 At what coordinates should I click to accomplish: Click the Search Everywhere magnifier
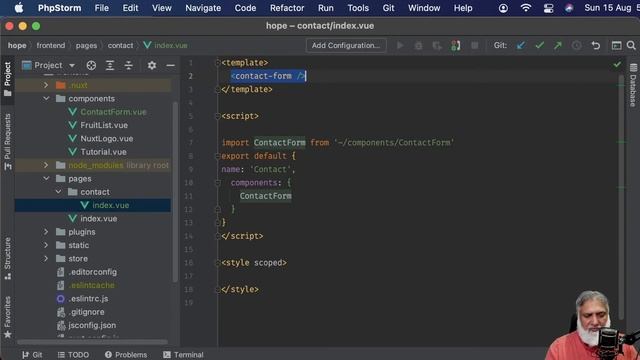pos(631,45)
